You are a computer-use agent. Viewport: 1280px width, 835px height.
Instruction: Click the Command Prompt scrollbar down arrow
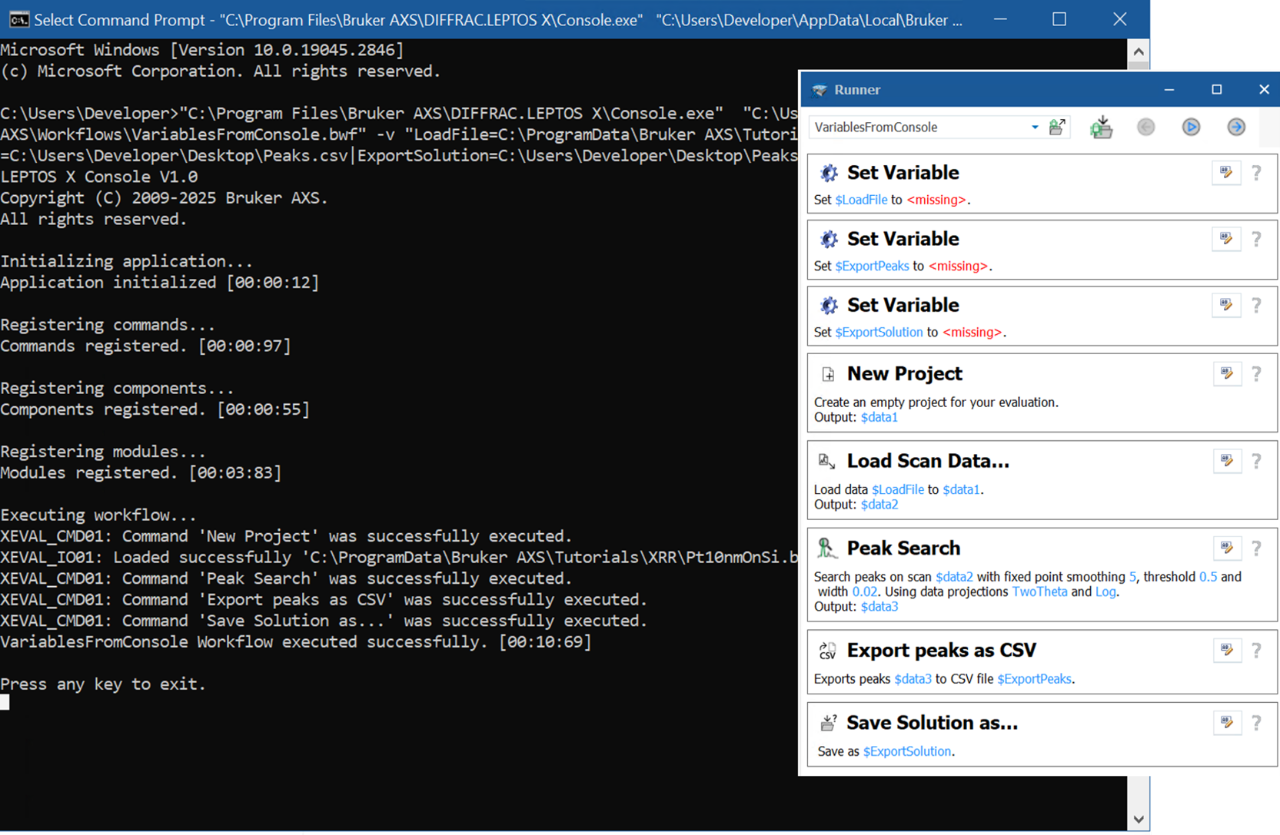click(1139, 819)
